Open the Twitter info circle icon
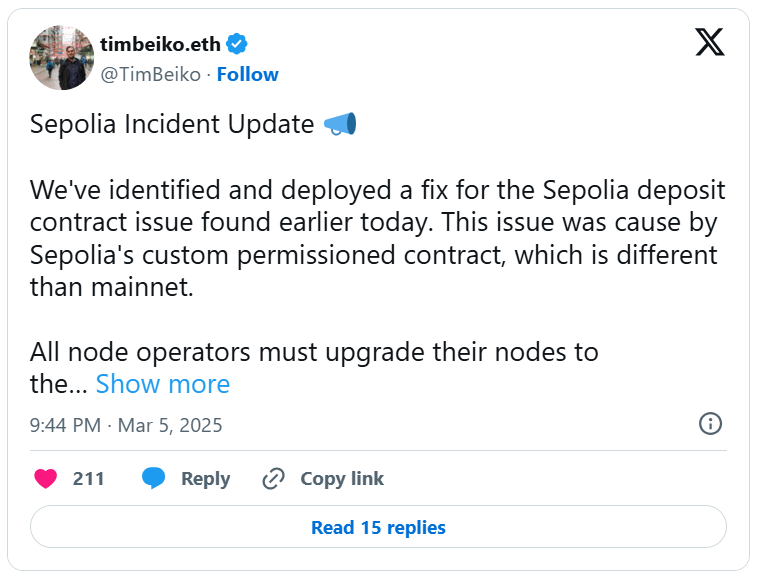This screenshot has height=580, width=759. [710, 423]
